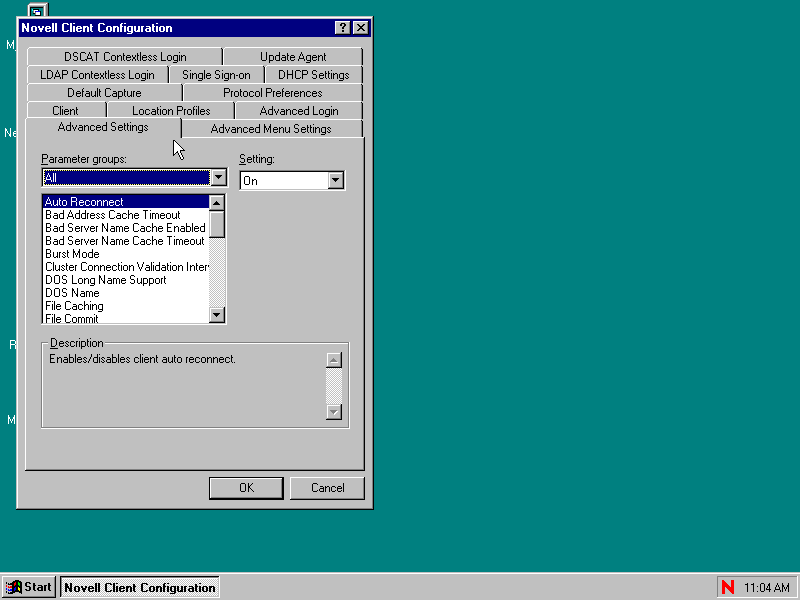800x600 pixels.
Task: Select Burst Mode in the parameter list
Action: pyautogui.click(x=126, y=254)
